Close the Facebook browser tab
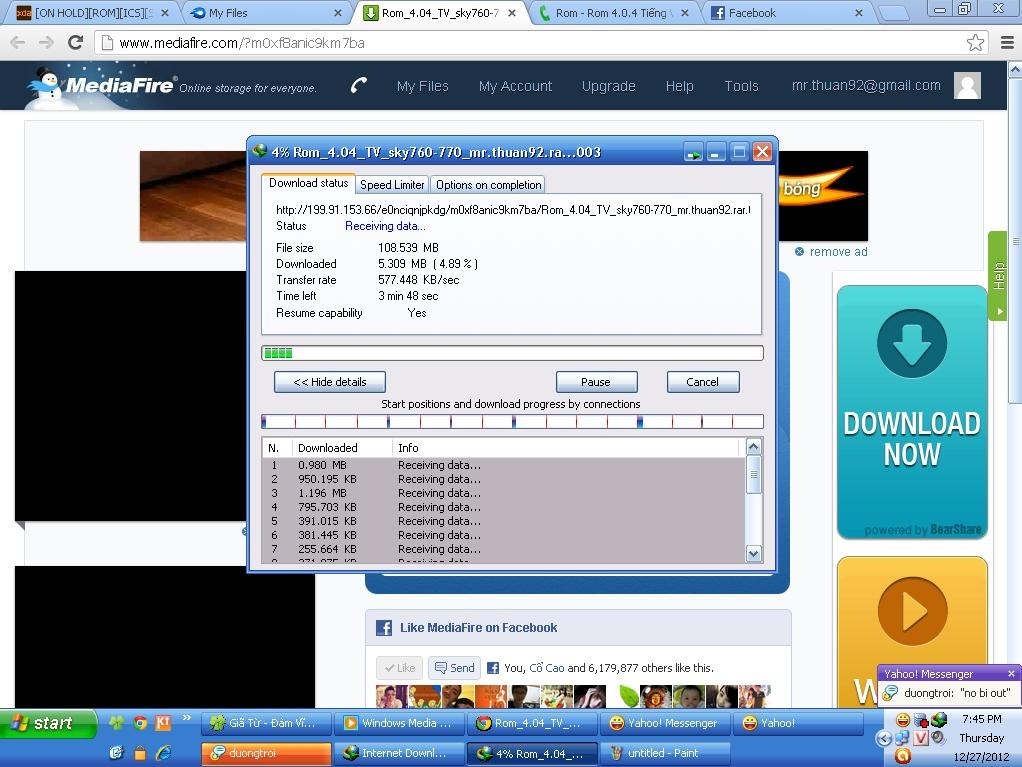 (858, 12)
